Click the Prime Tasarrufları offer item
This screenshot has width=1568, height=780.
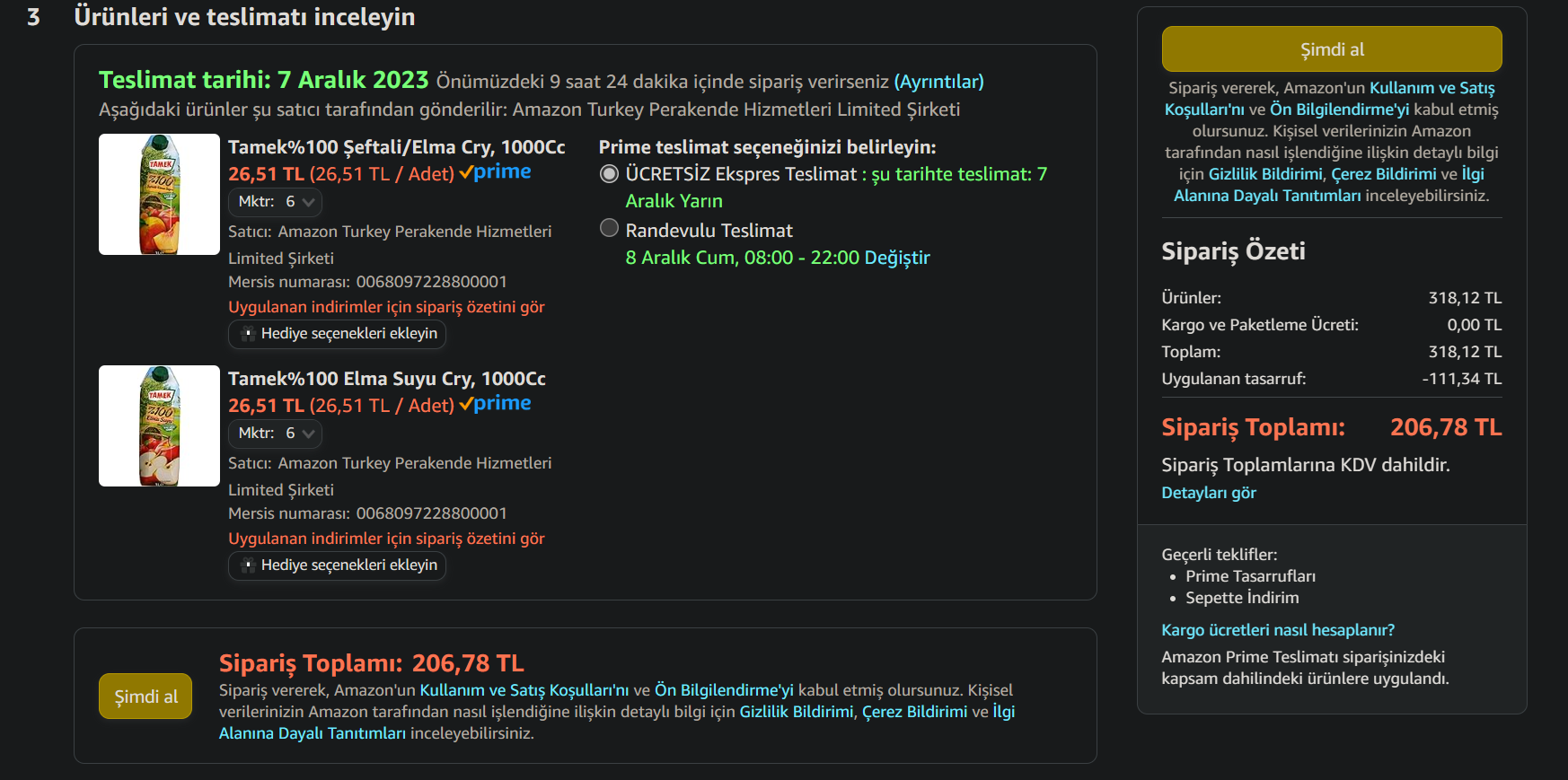pos(1251,576)
